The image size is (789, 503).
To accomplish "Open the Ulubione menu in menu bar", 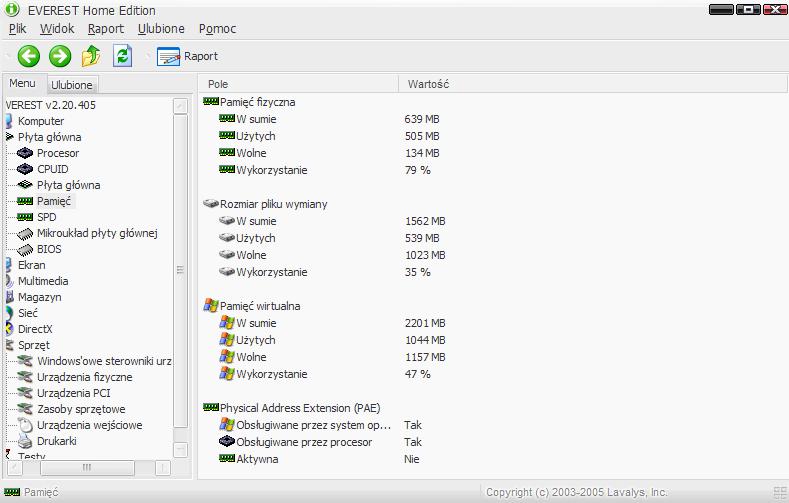I will click(161, 29).
